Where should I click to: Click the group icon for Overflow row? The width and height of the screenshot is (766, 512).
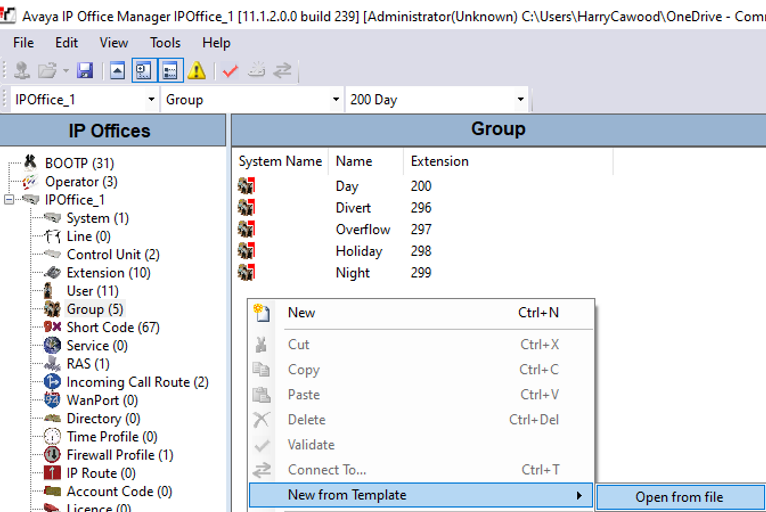point(246,229)
